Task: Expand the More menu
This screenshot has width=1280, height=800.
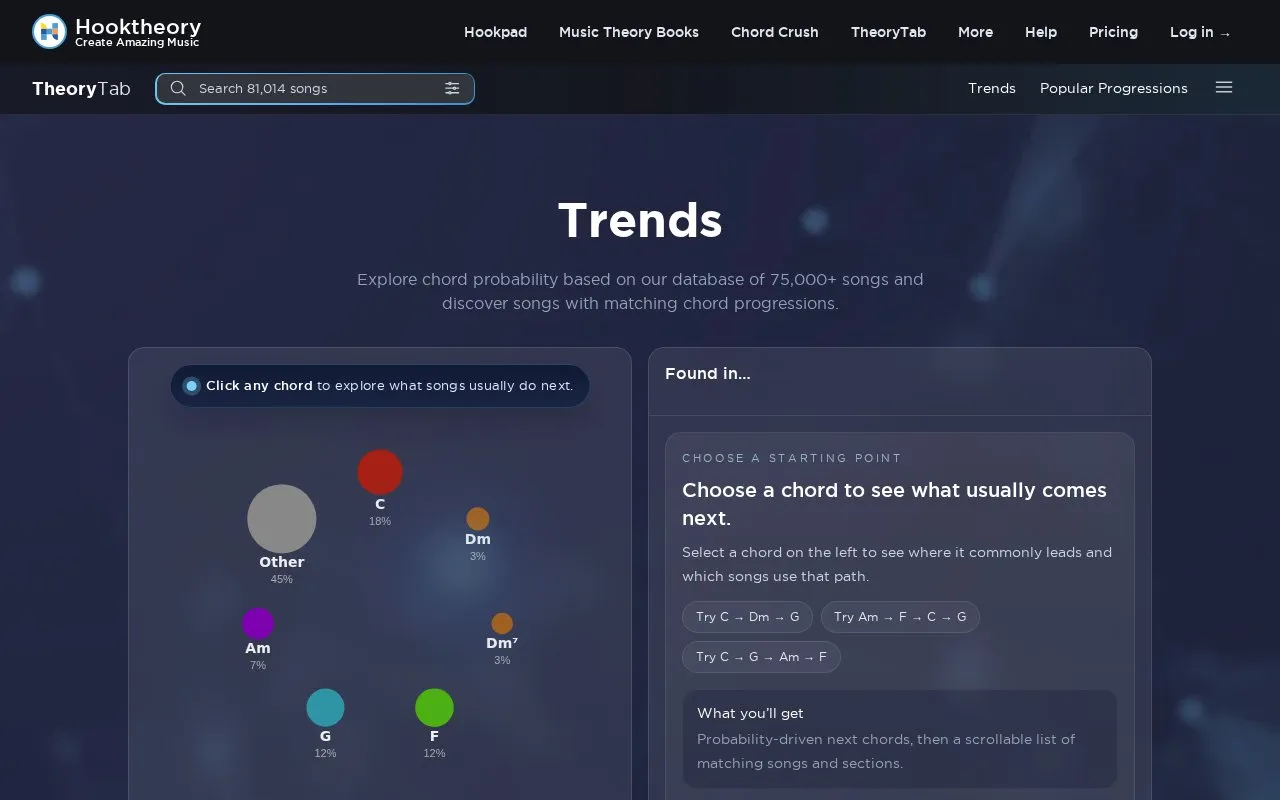Action: point(975,32)
